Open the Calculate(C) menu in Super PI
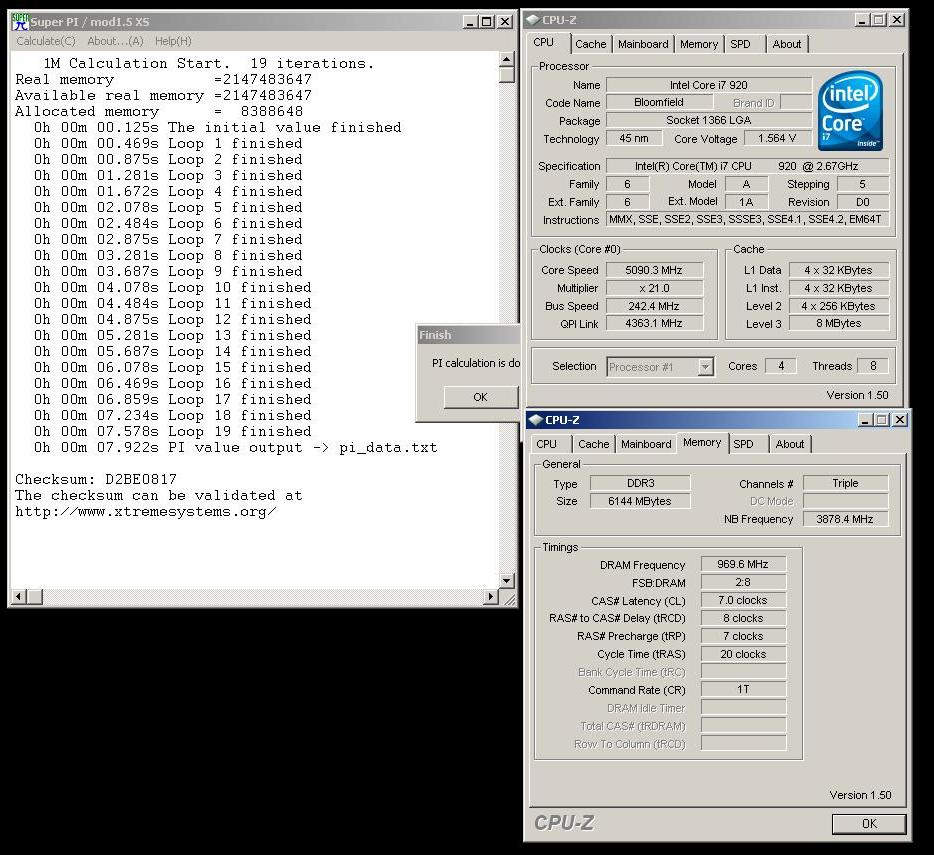This screenshot has width=934, height=855. tap(46, 41)
